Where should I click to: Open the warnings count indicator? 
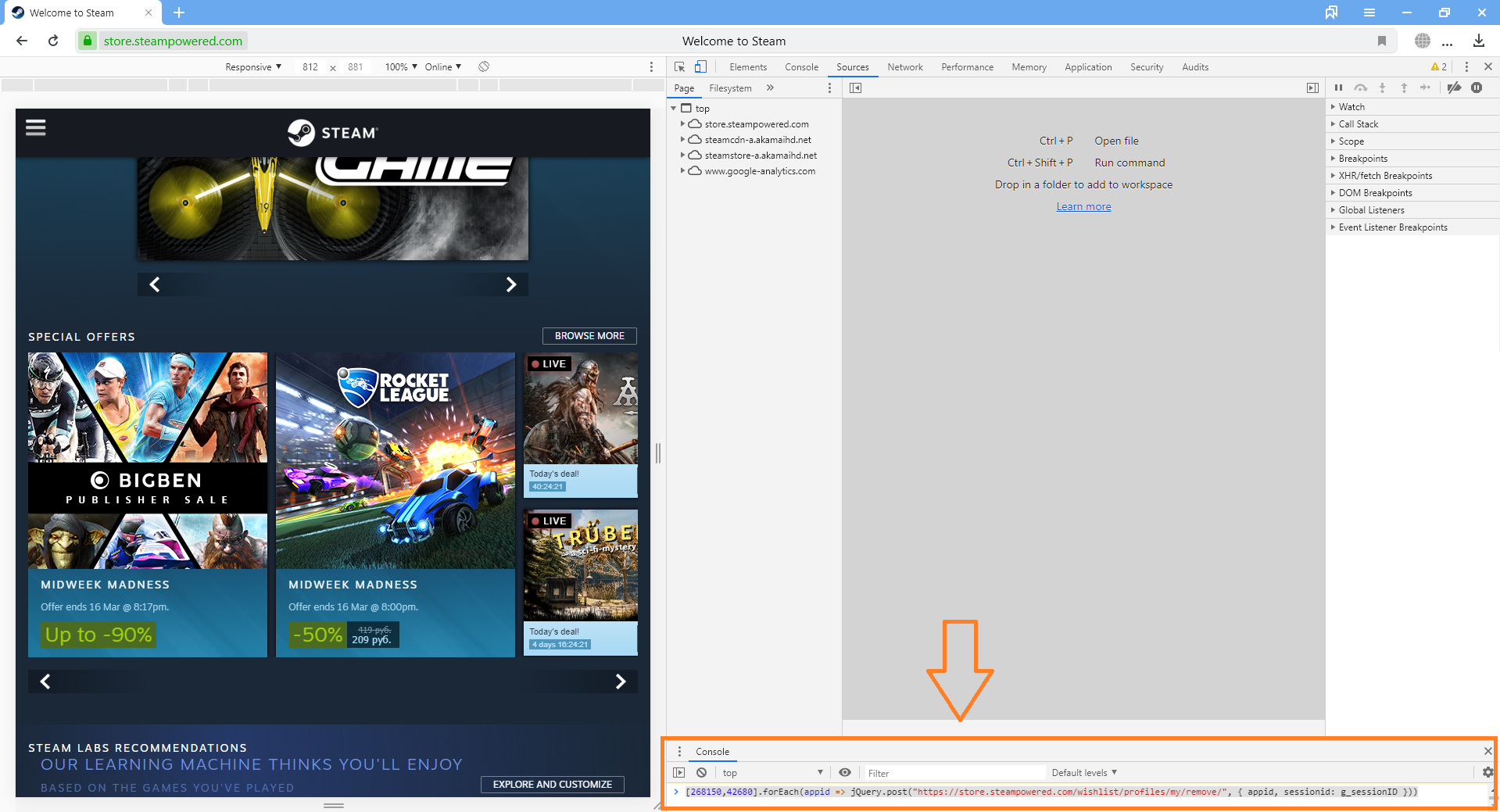click(1439, 67)
